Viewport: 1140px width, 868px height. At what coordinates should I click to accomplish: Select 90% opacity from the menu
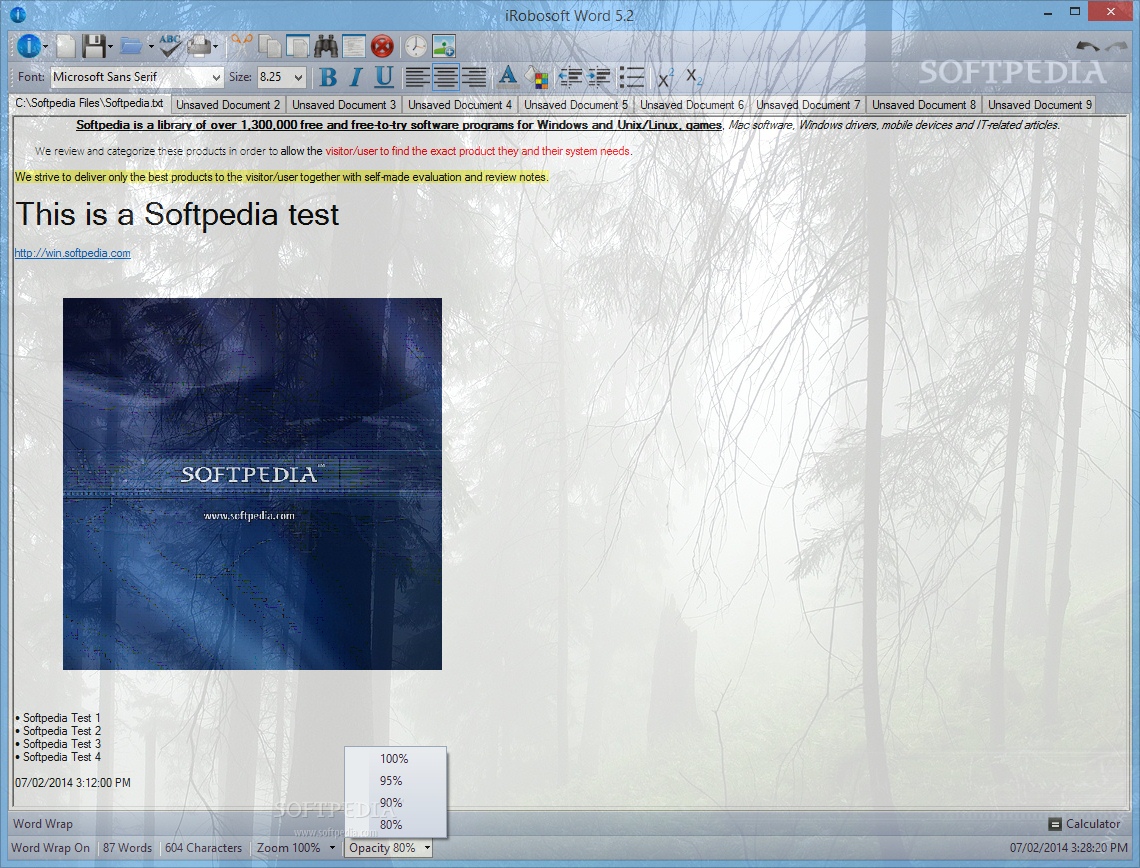click(394, 803)
